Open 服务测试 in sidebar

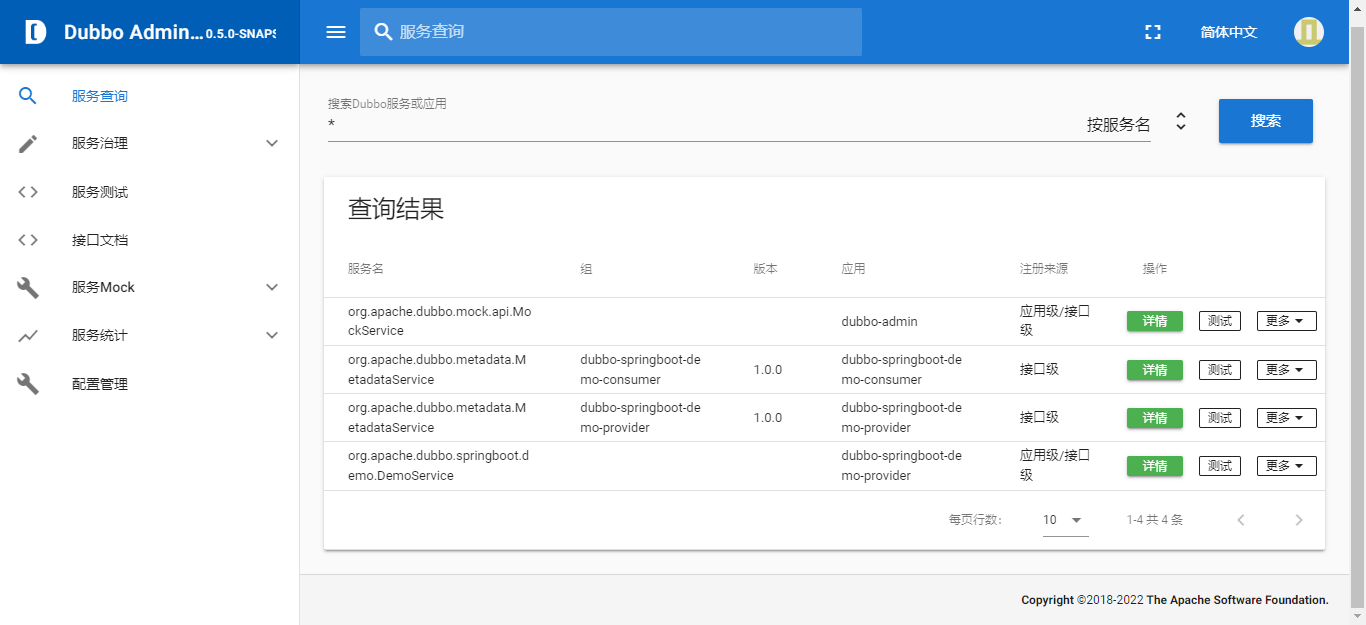(100, 192)
